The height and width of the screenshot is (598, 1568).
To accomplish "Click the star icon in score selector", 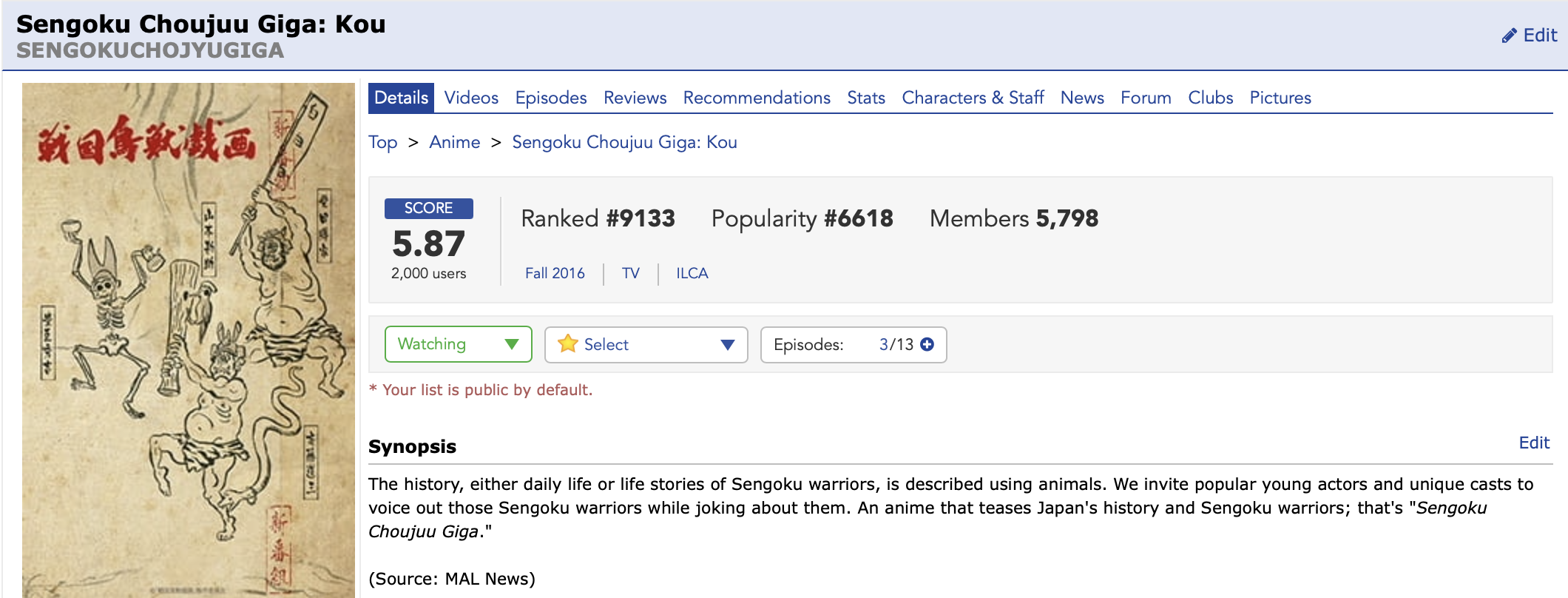I will tap(567, 344).
